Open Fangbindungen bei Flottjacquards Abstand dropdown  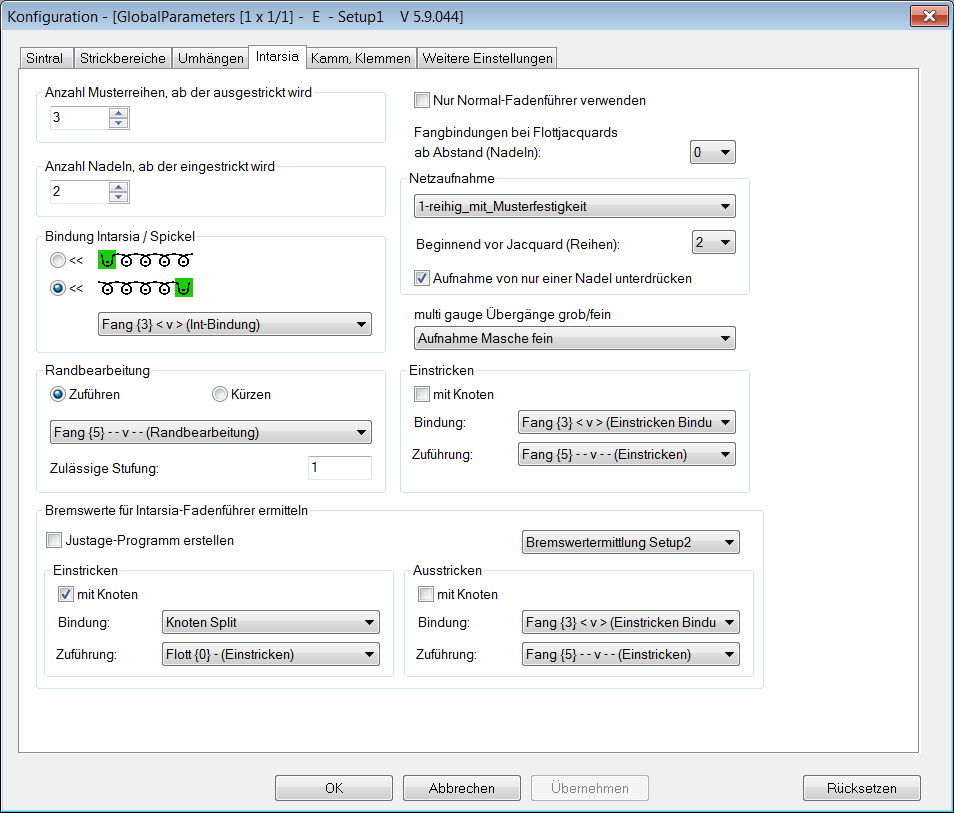(x=712, y=152)
